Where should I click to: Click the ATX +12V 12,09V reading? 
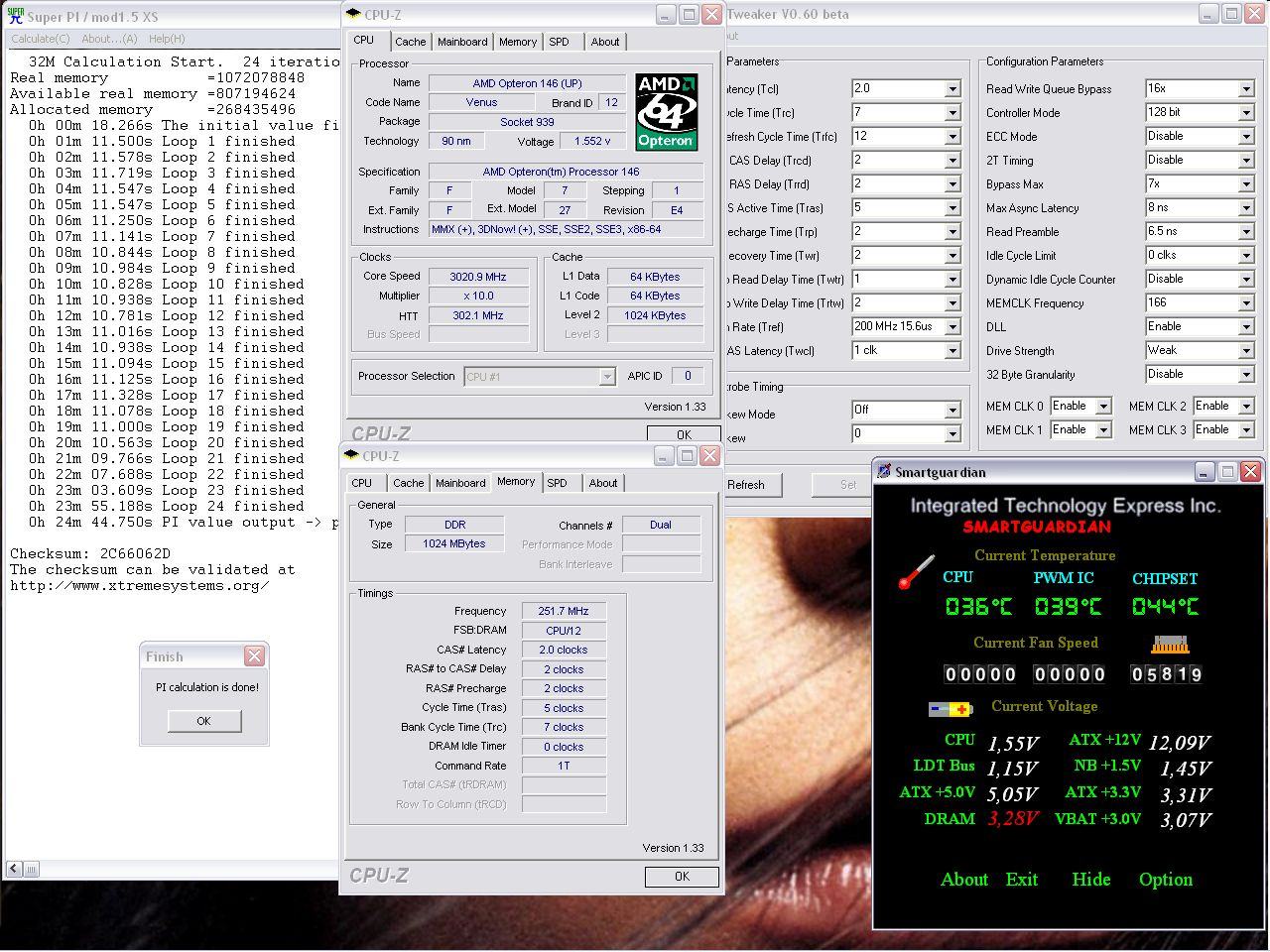coord(1180,742)
